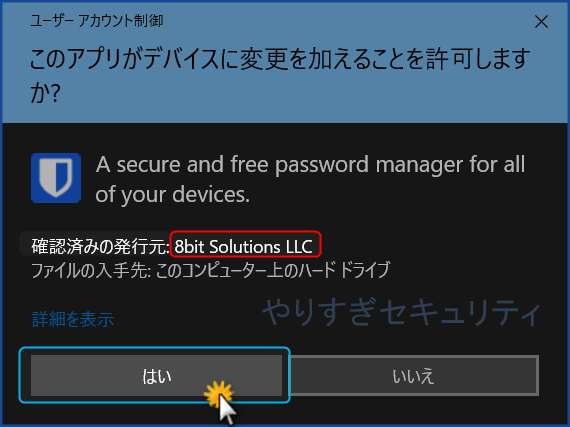Click the 確認済みの発行元 label

pos(101,246)
